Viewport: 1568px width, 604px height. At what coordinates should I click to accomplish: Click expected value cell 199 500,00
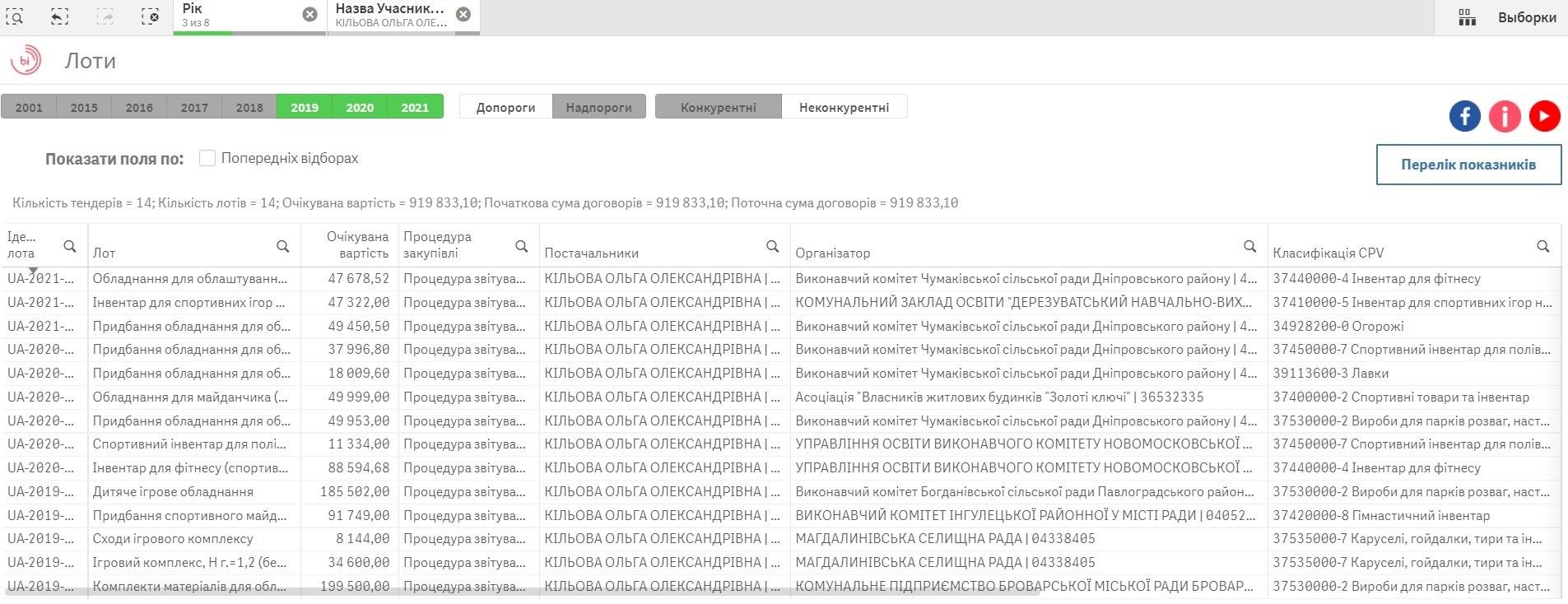click(350, 586)
